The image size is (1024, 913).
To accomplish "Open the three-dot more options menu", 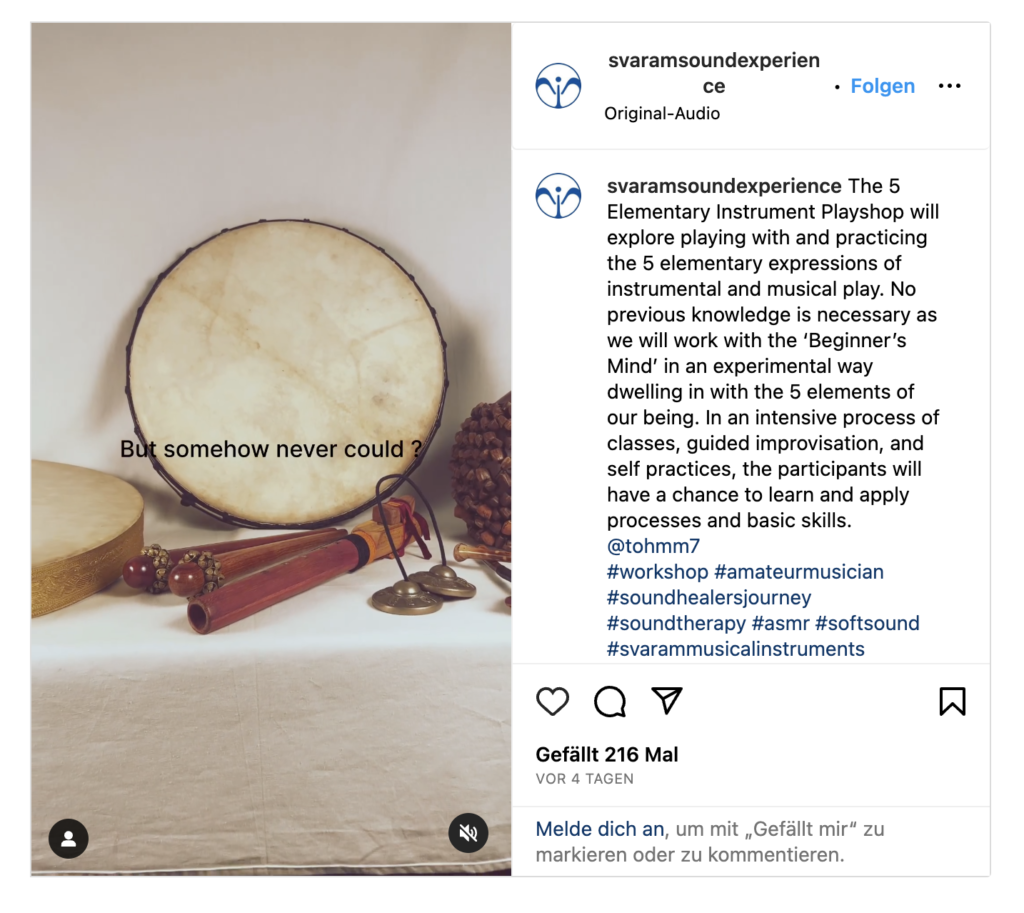I will click(949, 86).
